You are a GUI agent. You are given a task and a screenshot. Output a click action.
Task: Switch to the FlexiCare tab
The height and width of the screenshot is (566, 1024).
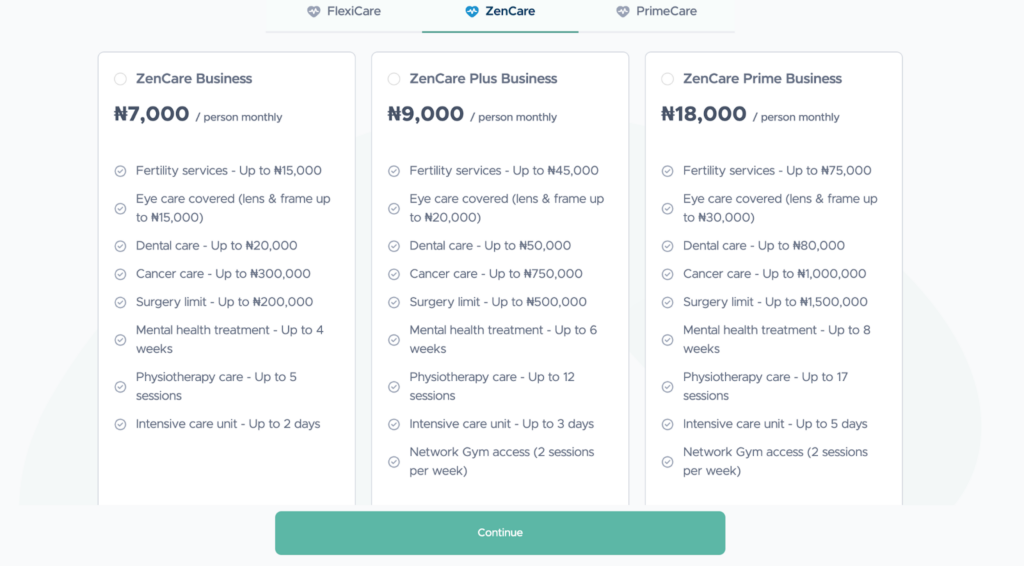click(x=344, y=12)
